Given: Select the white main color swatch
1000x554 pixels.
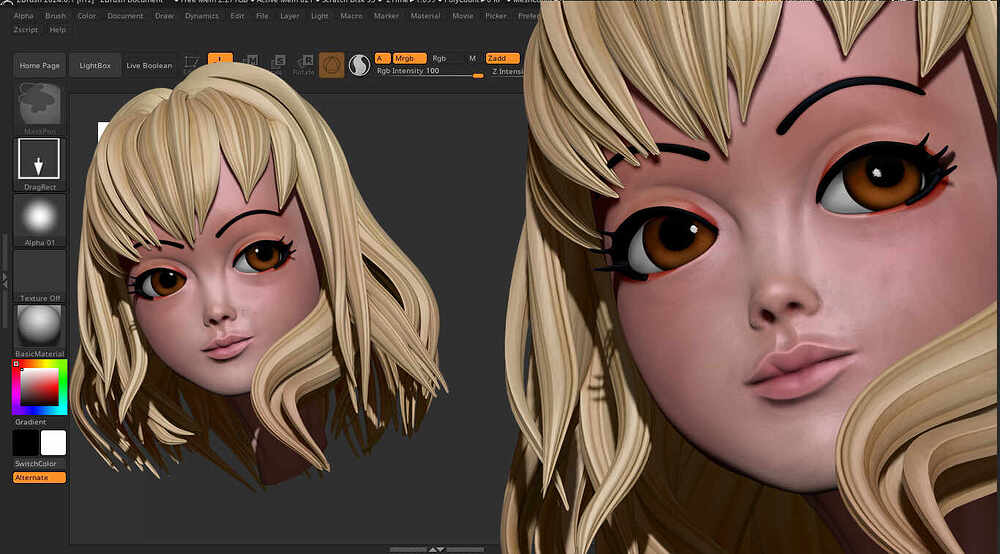Looking at the screenshot, I should tap(54, 442).
